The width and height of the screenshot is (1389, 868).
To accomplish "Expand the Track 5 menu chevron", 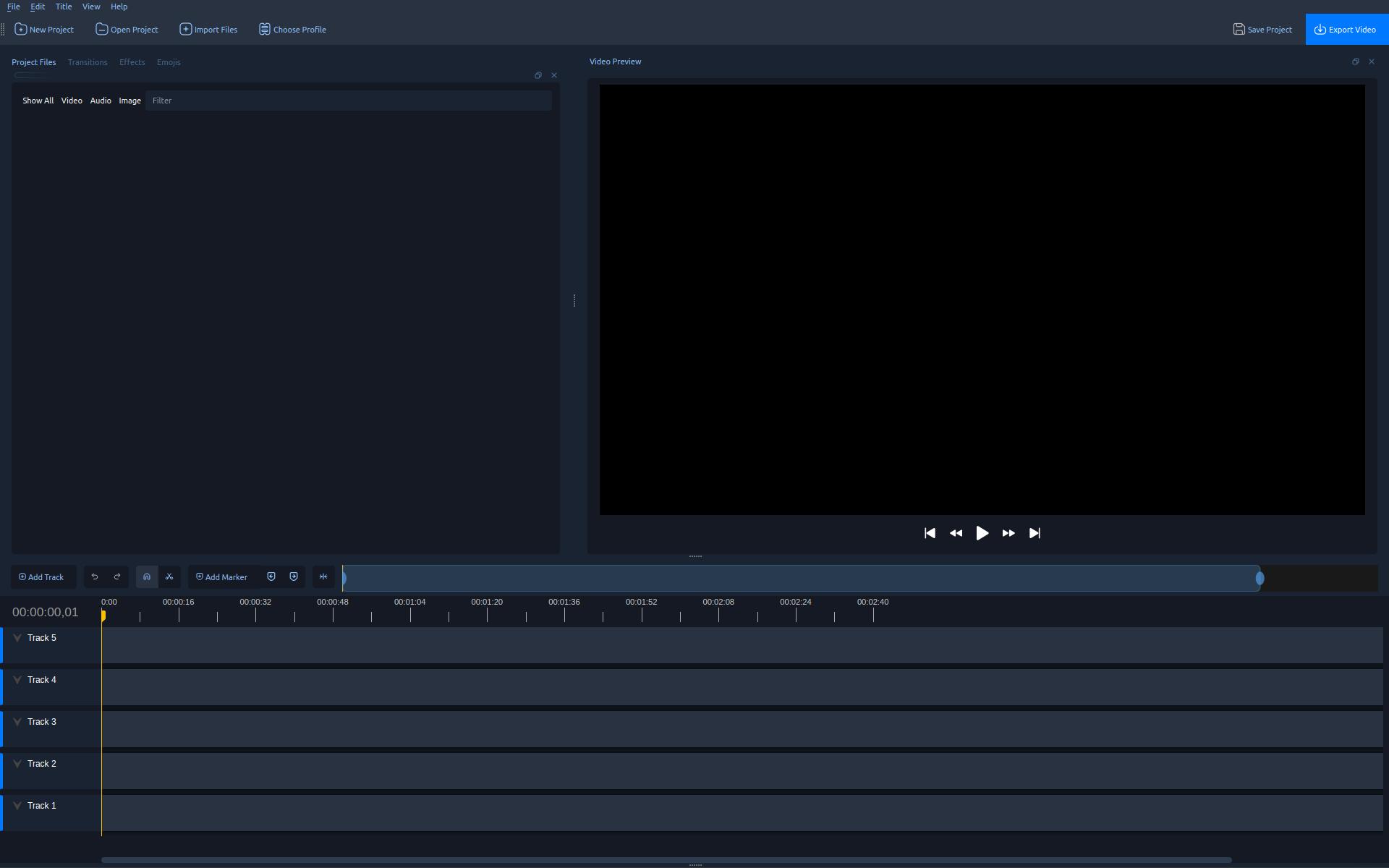I will point(17,638).
